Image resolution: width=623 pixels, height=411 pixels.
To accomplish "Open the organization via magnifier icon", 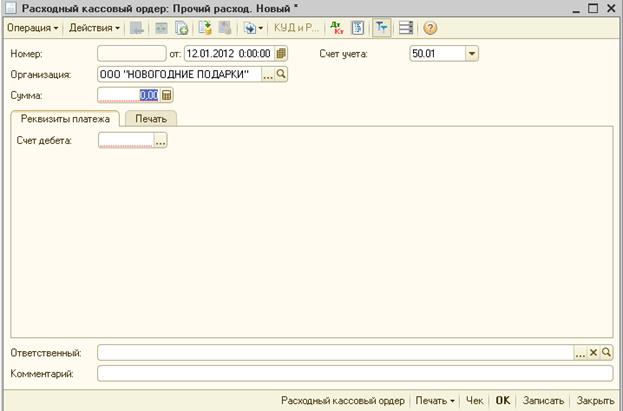I will (x=281, y=74).
